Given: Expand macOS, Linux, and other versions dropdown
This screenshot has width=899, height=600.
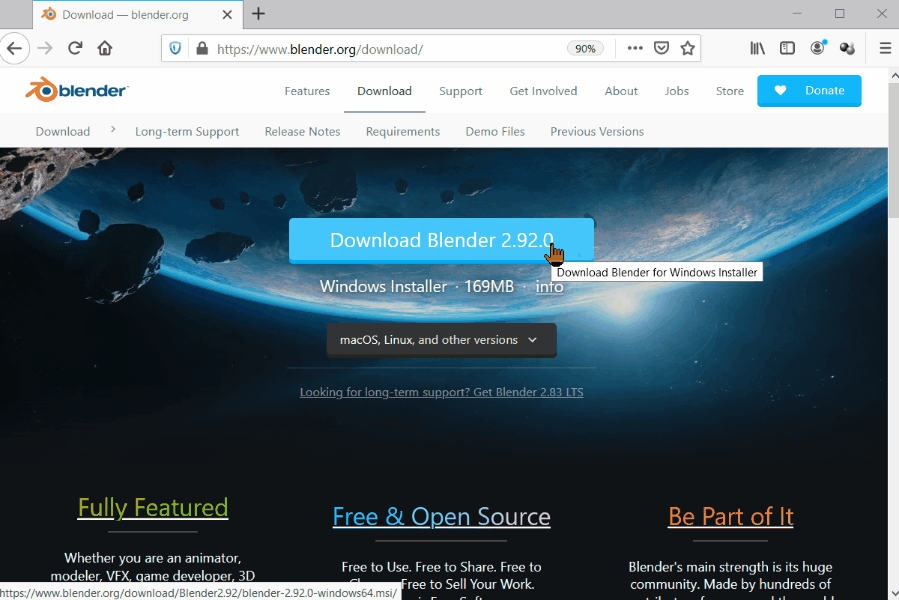Looking at the screenshot, I should [441, 340].
